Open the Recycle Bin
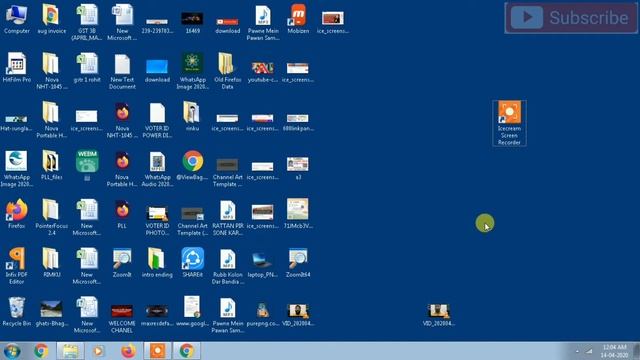 click(x=16, y=311)
